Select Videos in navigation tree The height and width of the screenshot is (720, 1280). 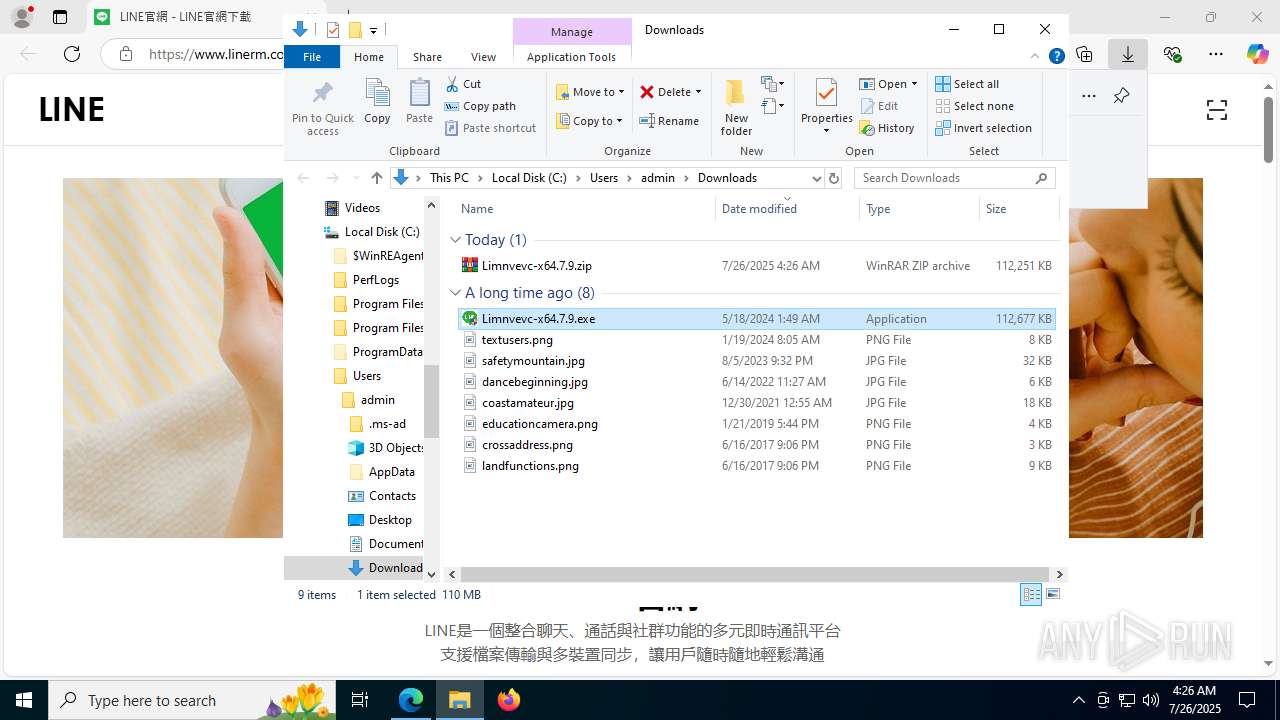click(x=362, y=208)
